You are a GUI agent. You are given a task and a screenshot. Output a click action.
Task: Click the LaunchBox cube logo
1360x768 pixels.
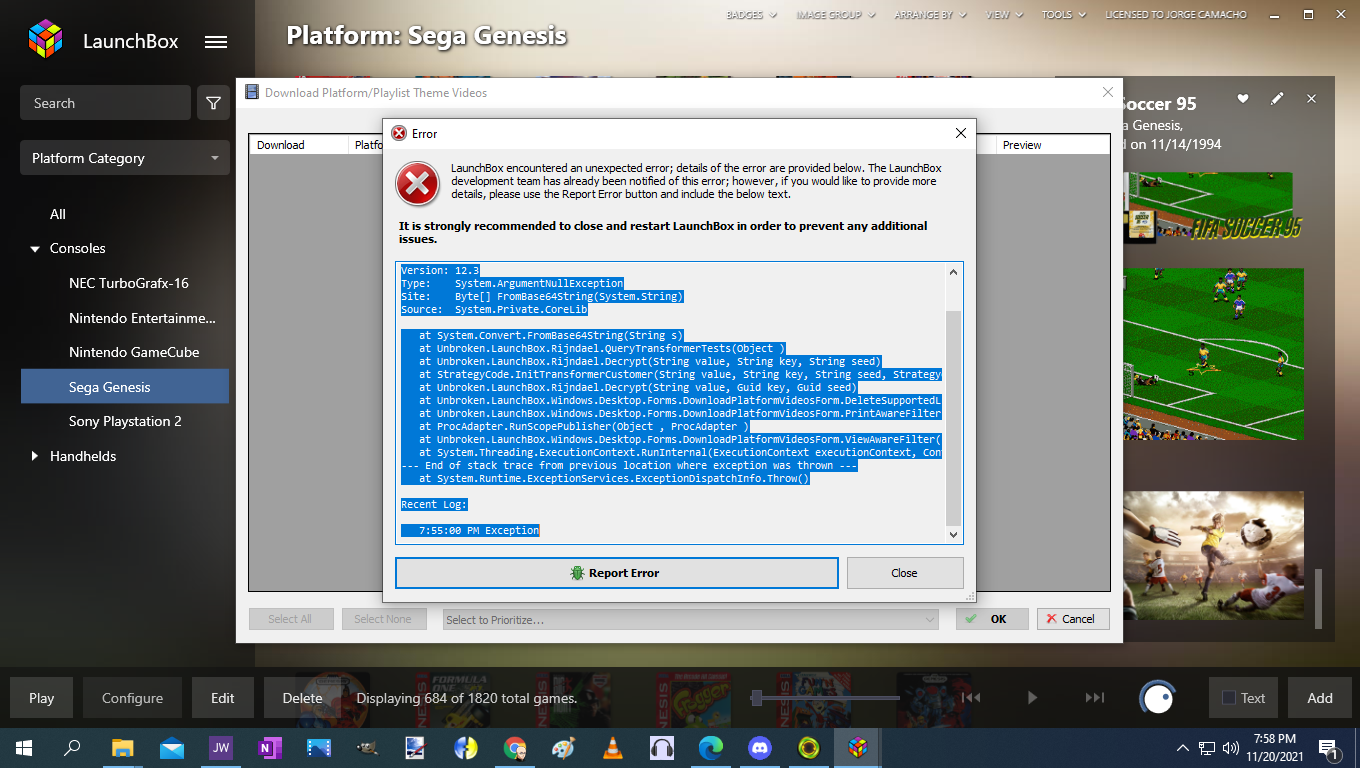(x=45, y=40)
